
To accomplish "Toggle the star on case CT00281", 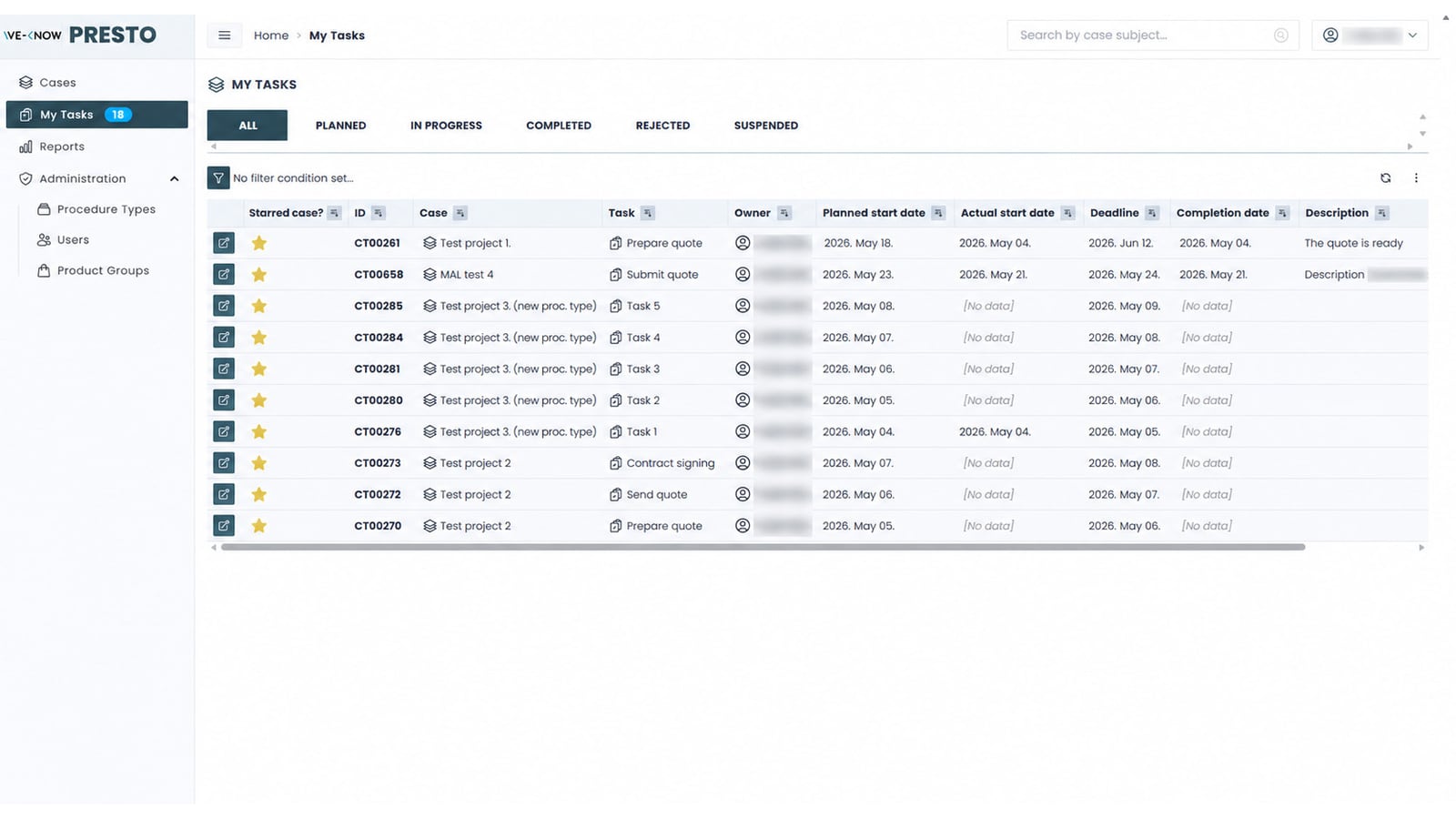I will pos(259,369).
